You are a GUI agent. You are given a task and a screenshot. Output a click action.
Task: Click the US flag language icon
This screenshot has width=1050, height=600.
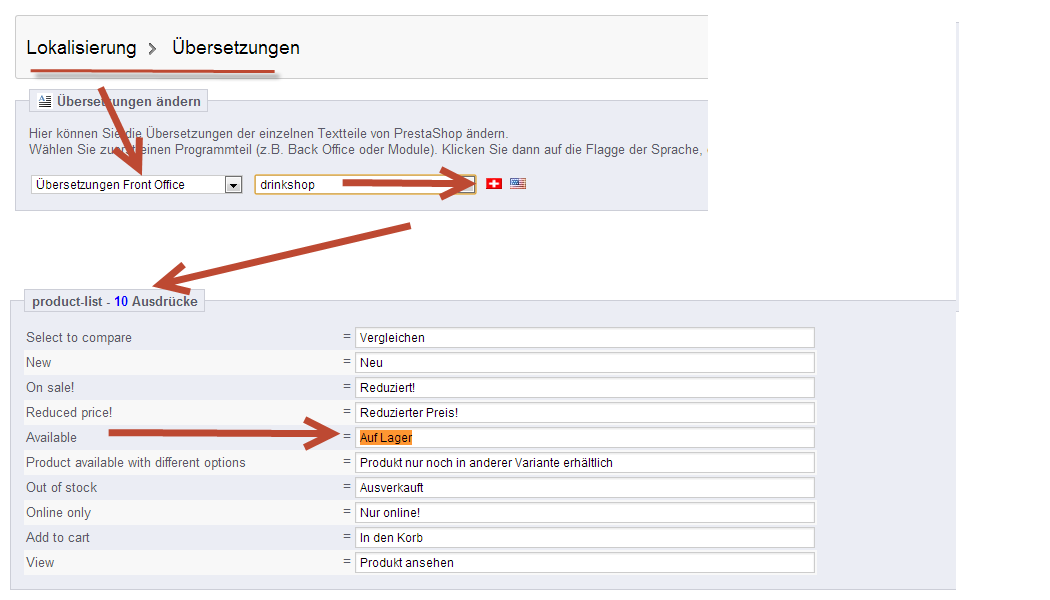pyautogui.click(x=517, y=184)
